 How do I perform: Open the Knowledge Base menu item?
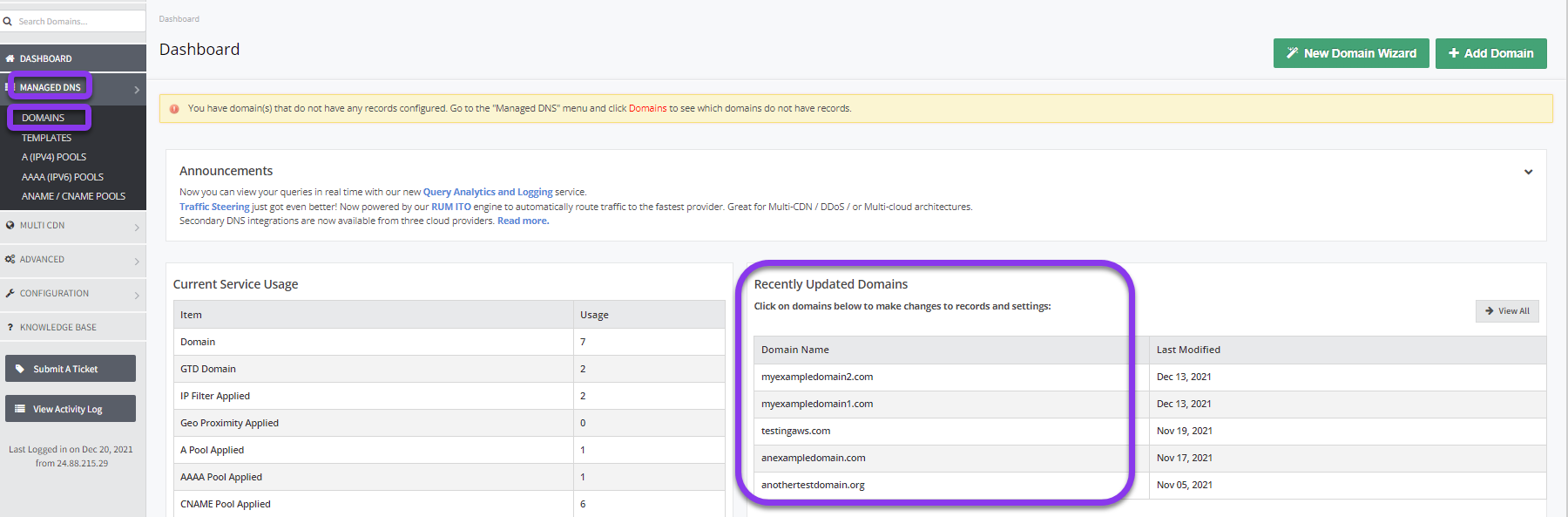pyautogui.click(x=73, y=327)
